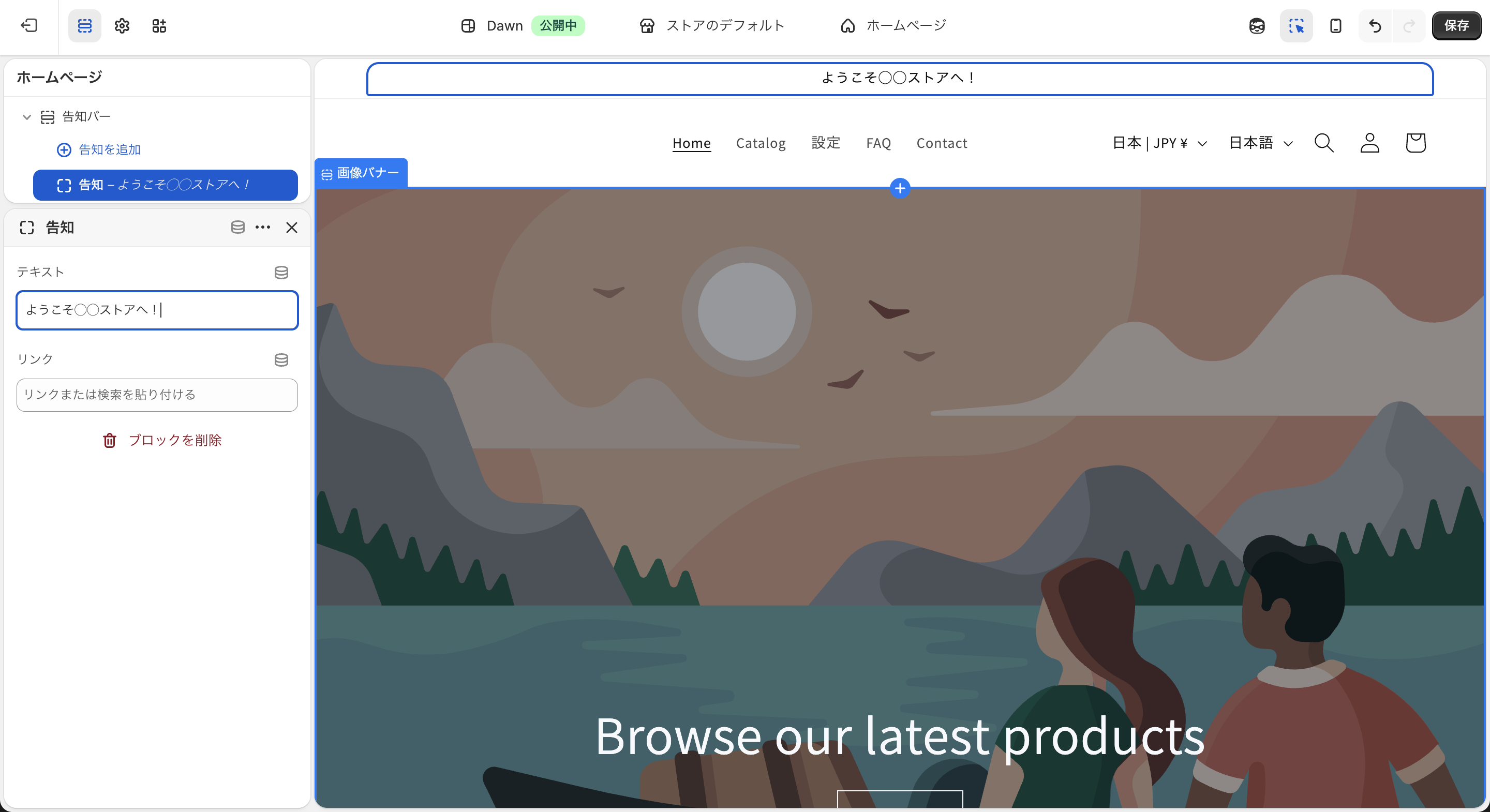Open the account icon in store preview
Screen dimensions: 1490x812
click(x=1369, y=143)
